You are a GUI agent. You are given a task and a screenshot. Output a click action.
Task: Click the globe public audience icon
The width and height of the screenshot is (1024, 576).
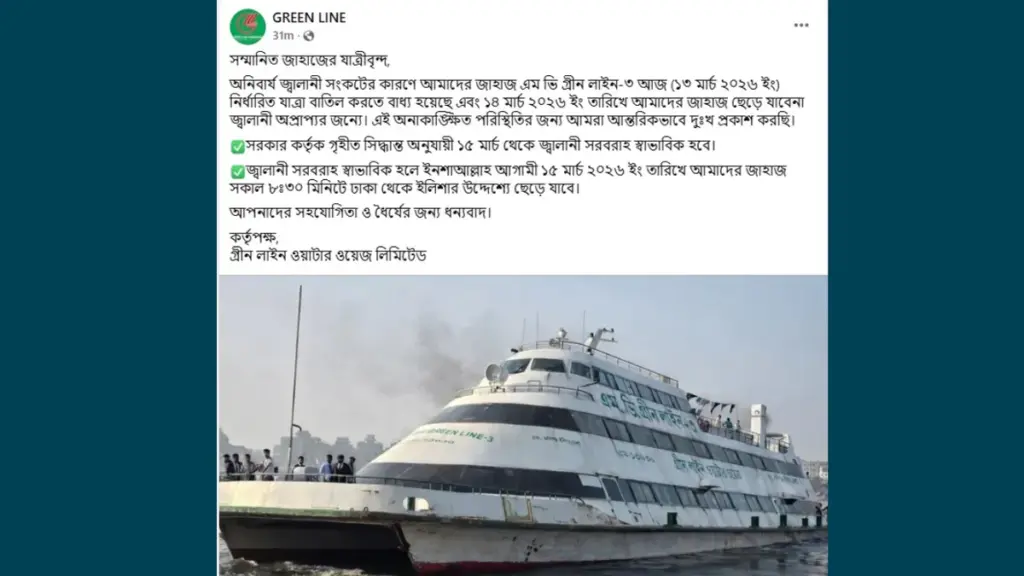308,36
